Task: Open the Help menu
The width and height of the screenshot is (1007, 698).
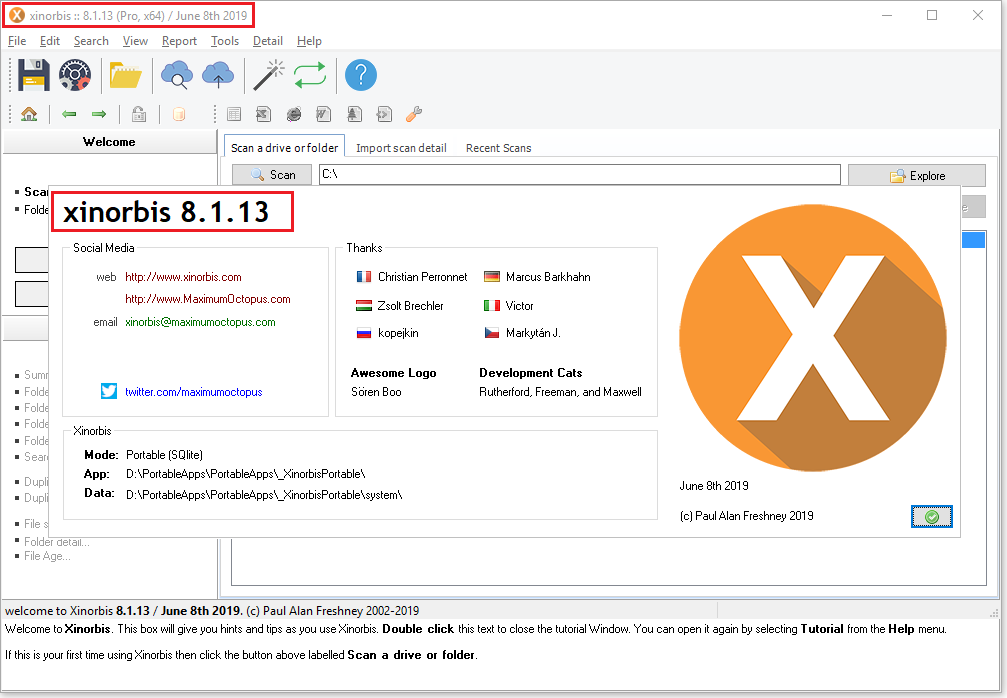Action: click(x=309, y=41)
